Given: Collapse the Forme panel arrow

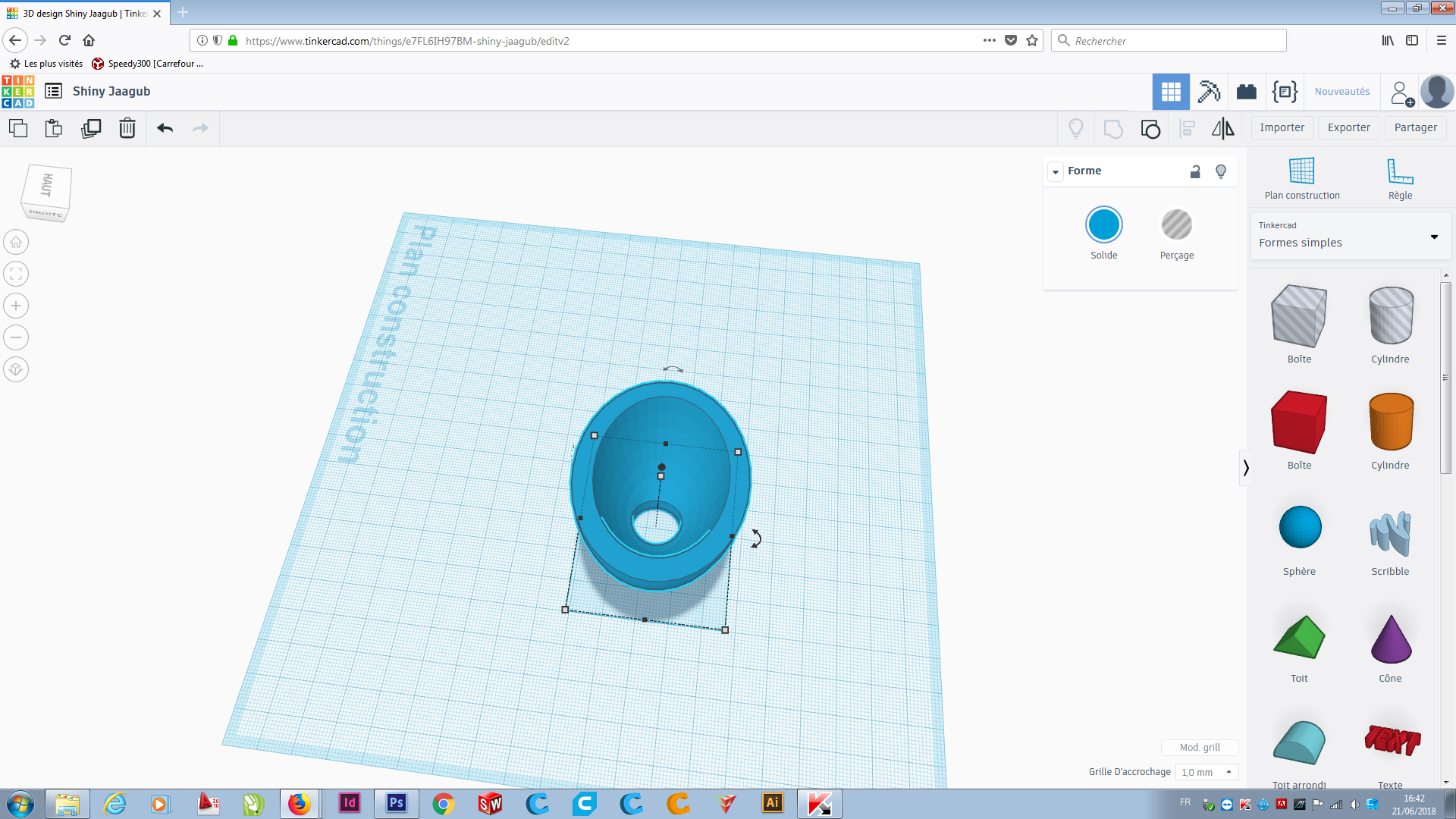Looking at the screenshot, I should point(1056,171).
